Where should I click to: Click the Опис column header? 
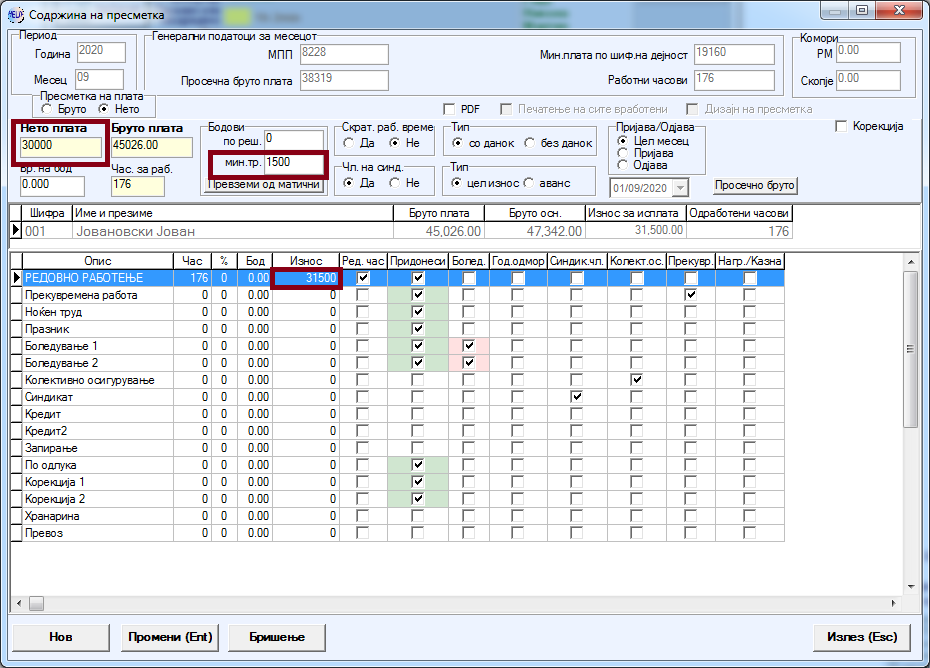tap(98, 261)
